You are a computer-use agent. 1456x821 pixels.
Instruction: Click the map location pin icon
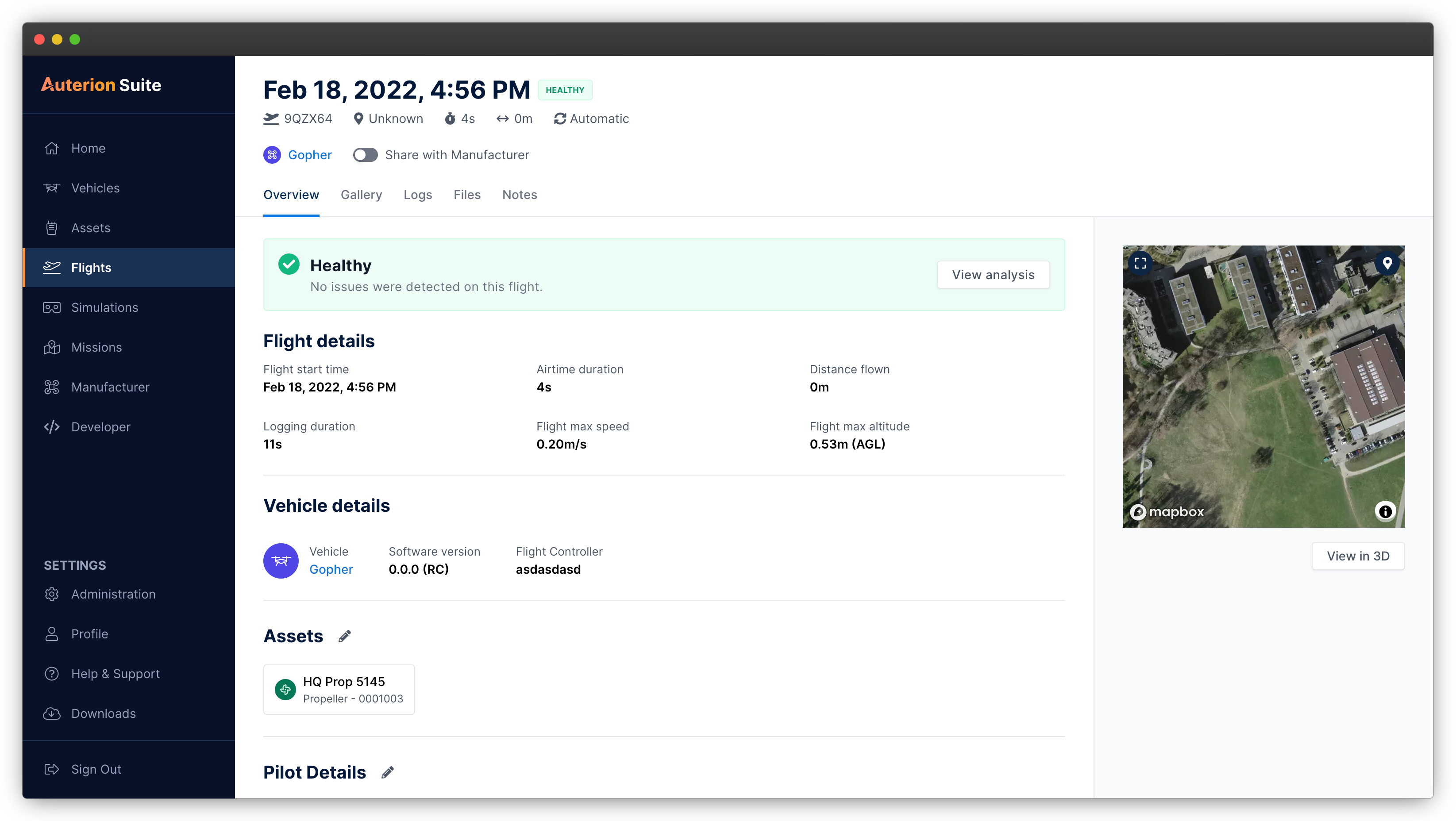point(1387,263)
